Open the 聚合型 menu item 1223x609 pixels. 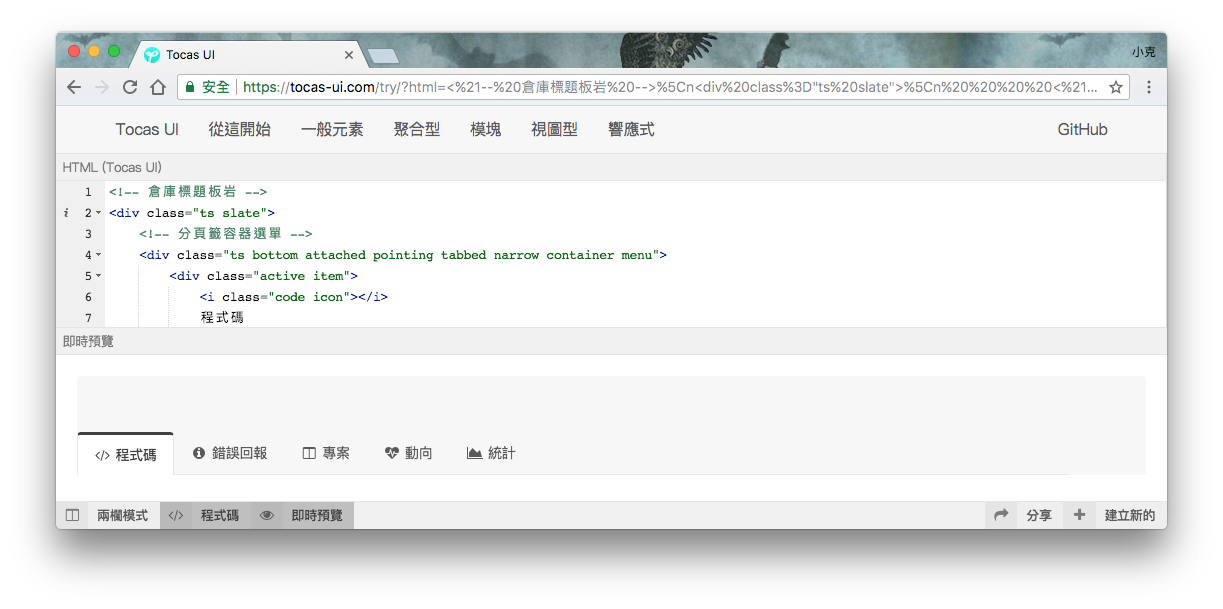(417, 129)
